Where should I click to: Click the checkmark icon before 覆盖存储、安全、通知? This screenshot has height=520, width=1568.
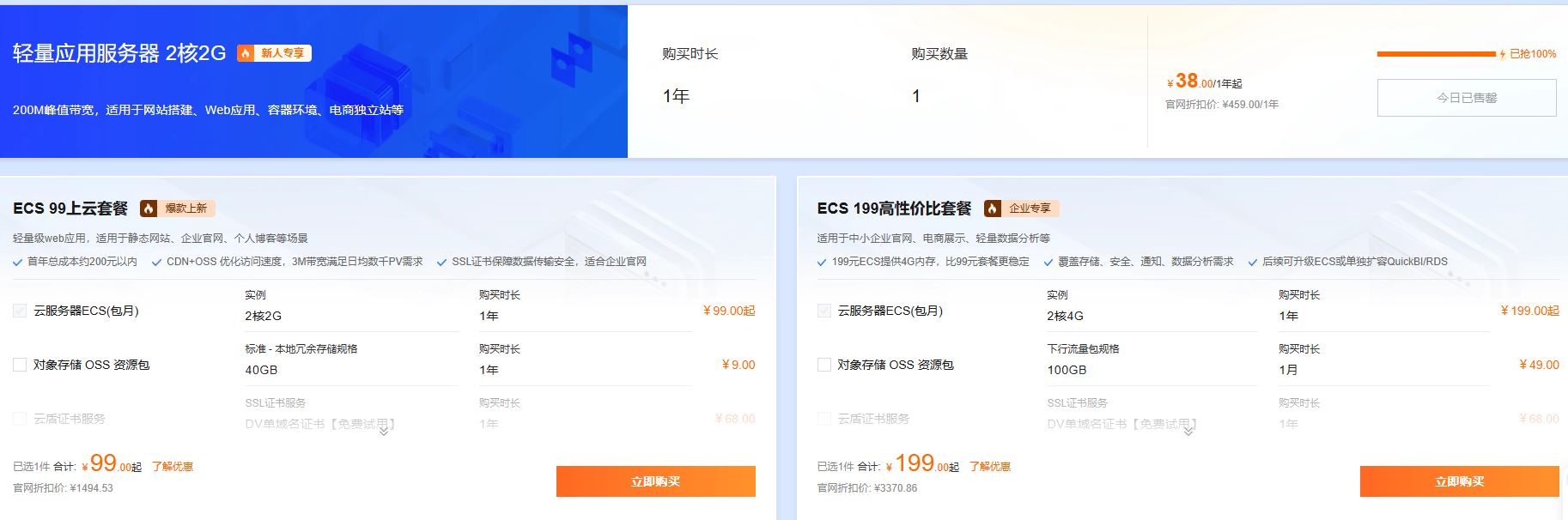[1048, 263]
